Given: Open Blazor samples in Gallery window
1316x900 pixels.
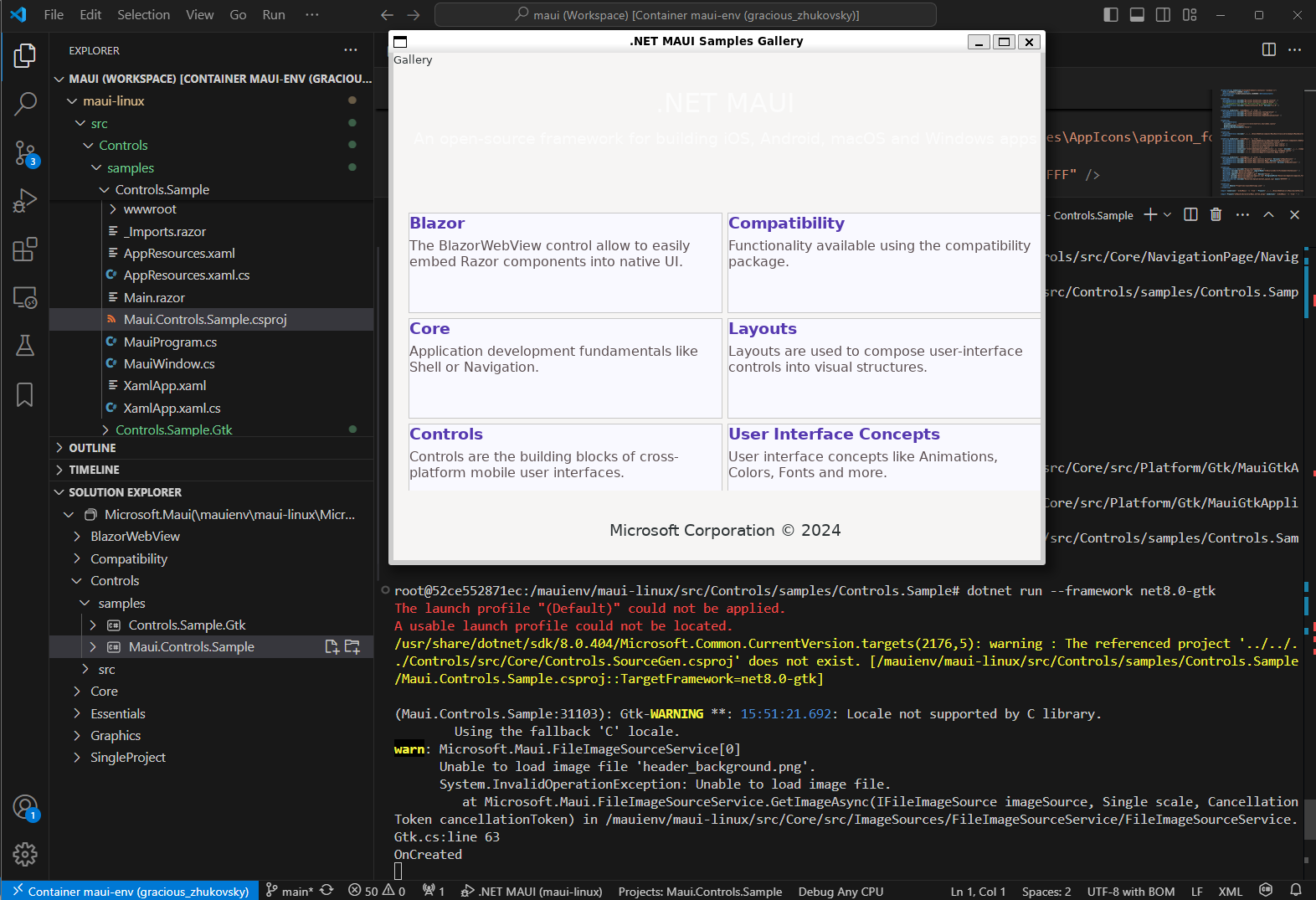Looking at the screenshot, I should (565, 262).
